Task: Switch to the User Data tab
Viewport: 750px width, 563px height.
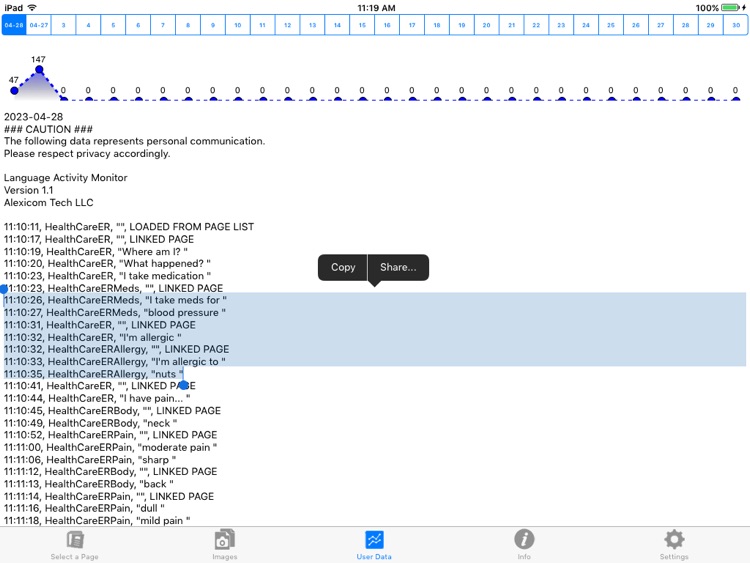Action: [374, 545]
